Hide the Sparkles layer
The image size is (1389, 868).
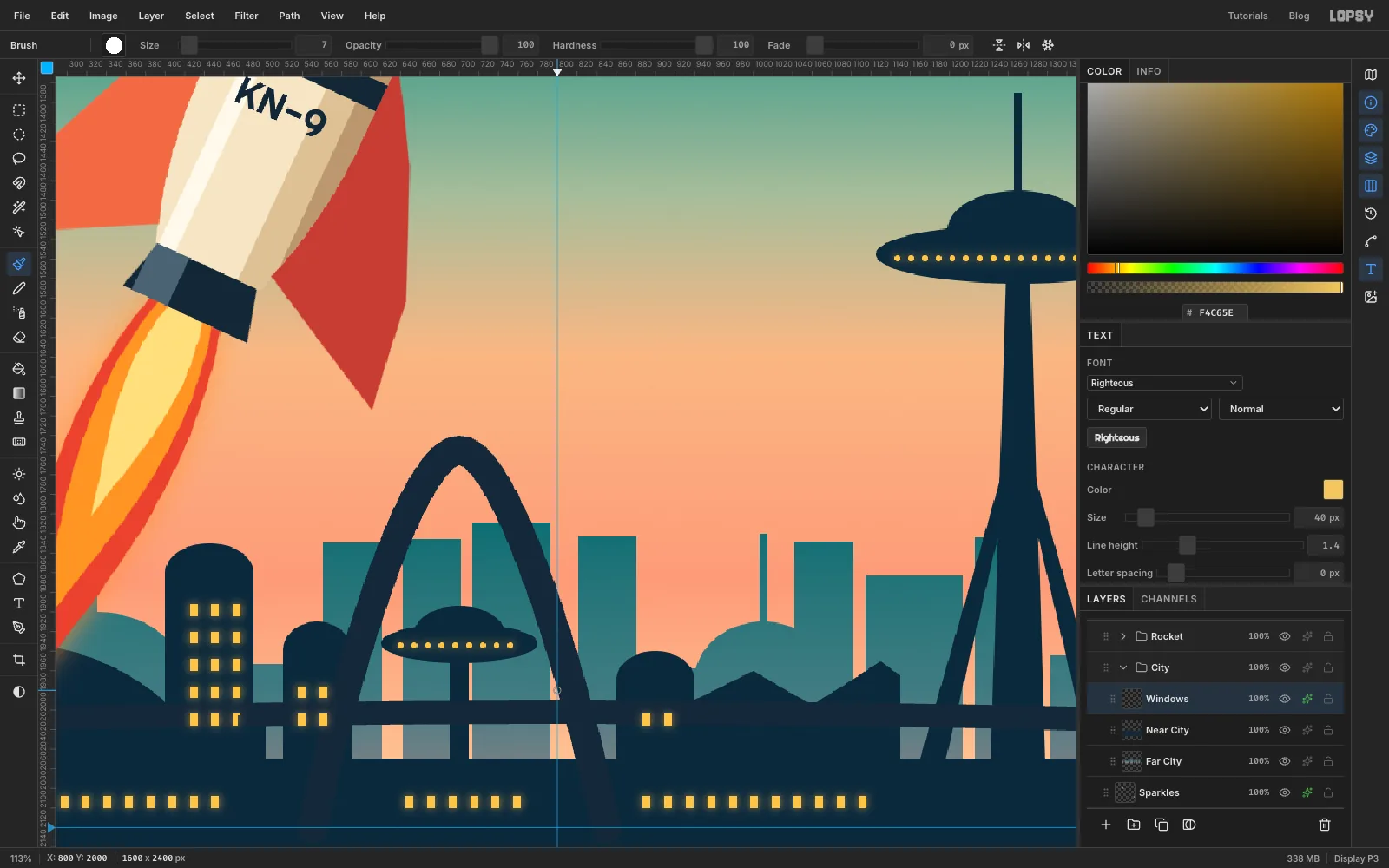coord(1285,792)
